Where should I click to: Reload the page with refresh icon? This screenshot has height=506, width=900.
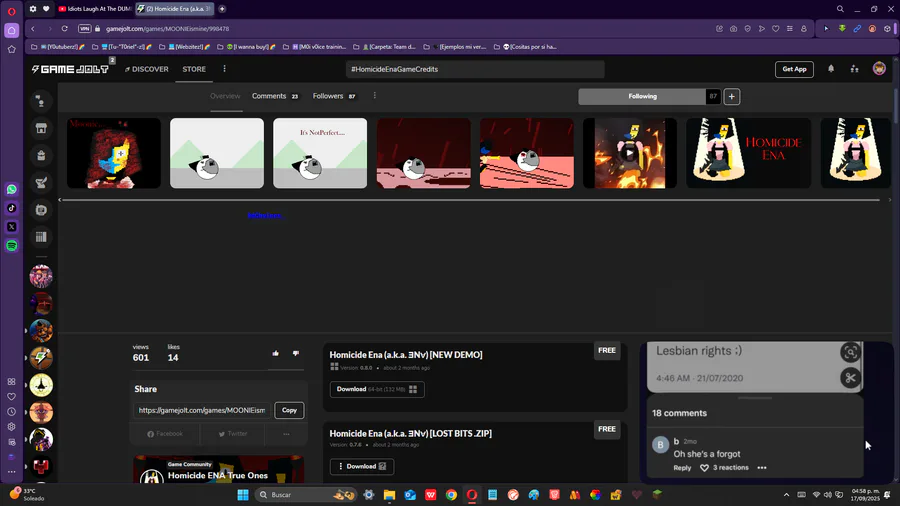click(64, 29)
